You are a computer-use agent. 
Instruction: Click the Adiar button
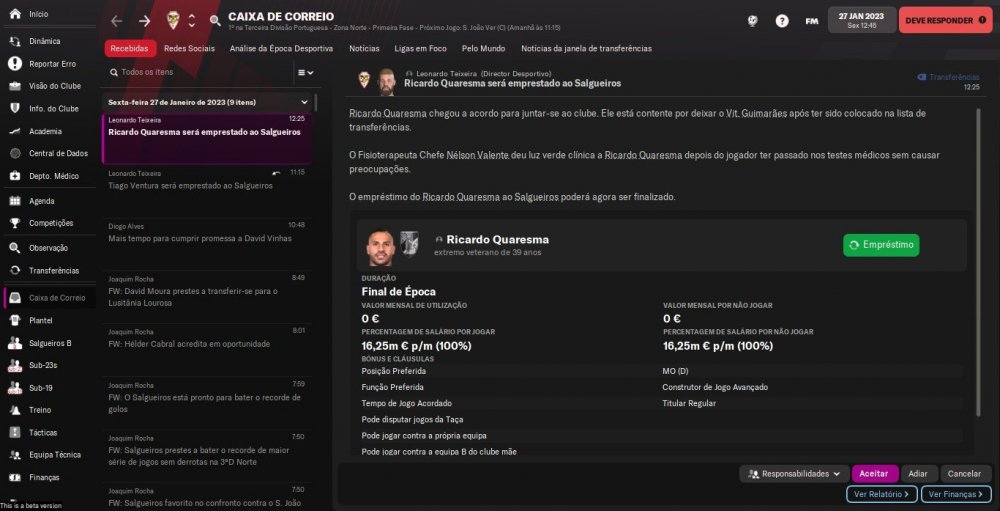click(919, 474)
